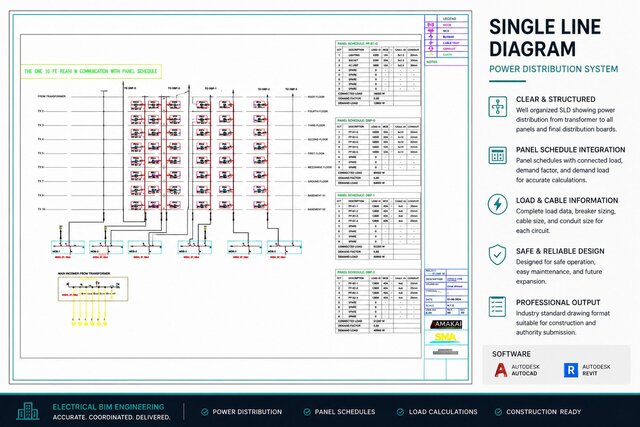Click the lightning bolt Load & Cable icon
The height and width of the screenshot is (427, 640).
pos(498,204)
